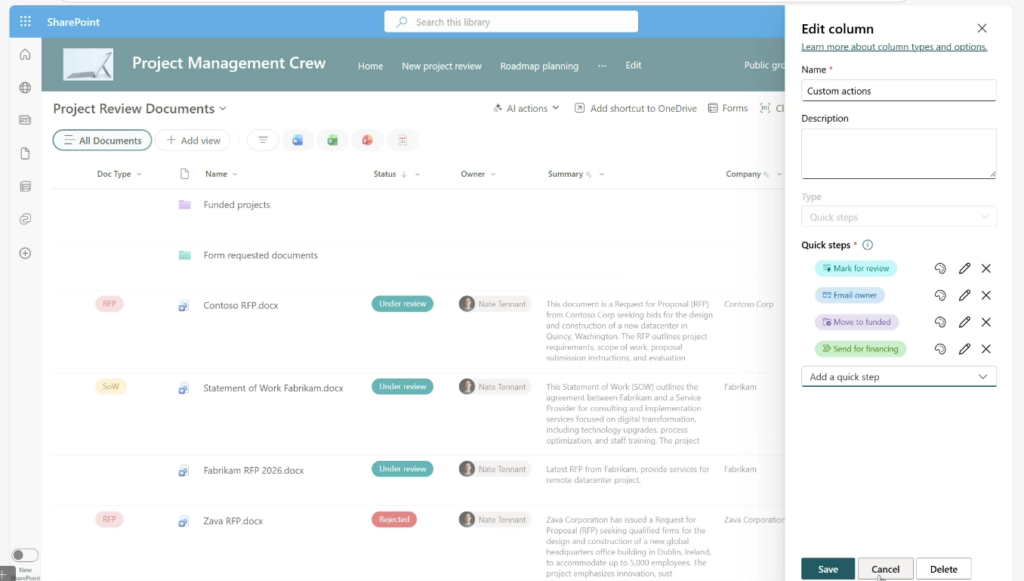Click the Quick steps info icon
This screenshot has width=1024, height=581.
pyautogui.click(x=867, y=245)
